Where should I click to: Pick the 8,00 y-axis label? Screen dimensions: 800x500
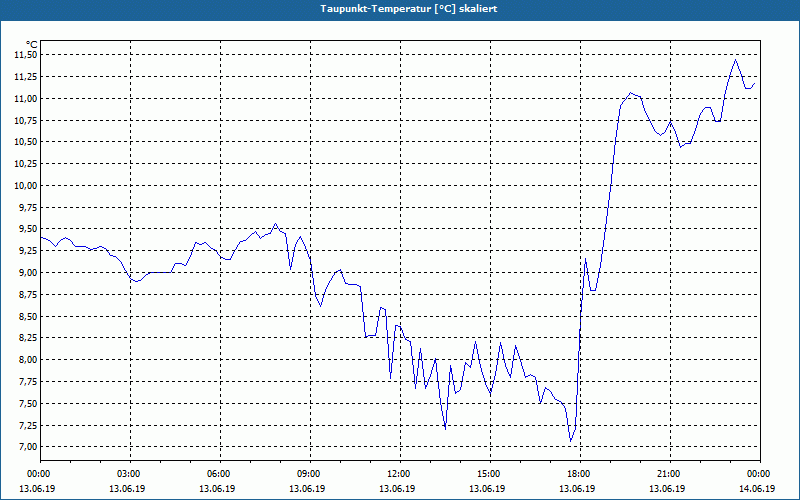coord(27,360)
